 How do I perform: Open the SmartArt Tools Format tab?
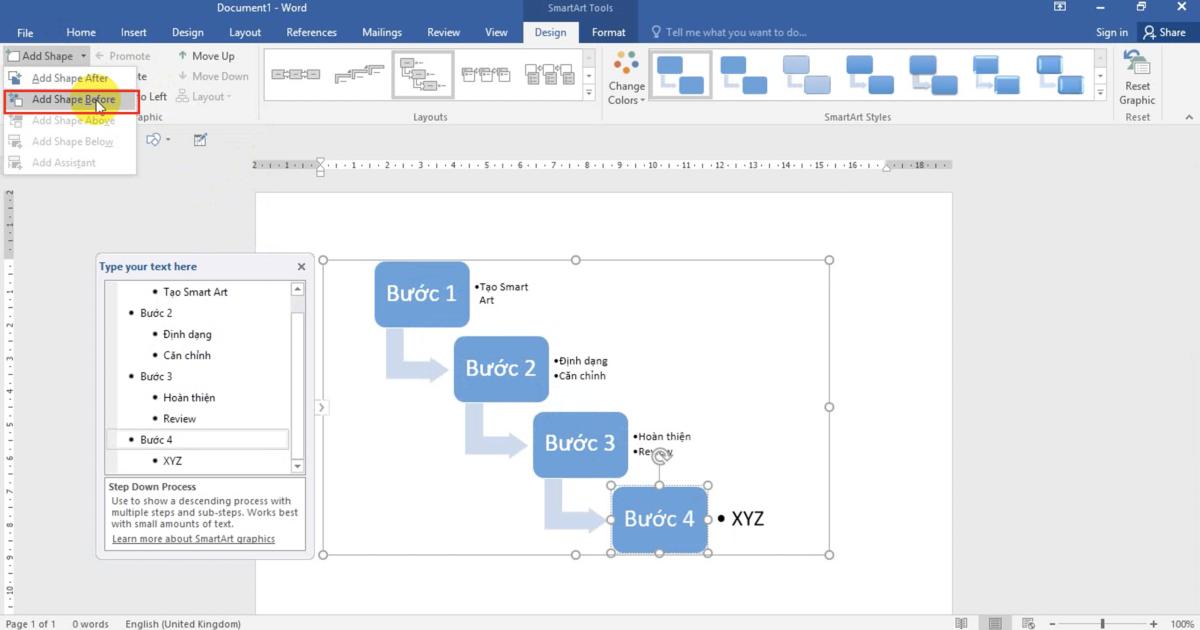pyautogui.click(x=609, y=32)
